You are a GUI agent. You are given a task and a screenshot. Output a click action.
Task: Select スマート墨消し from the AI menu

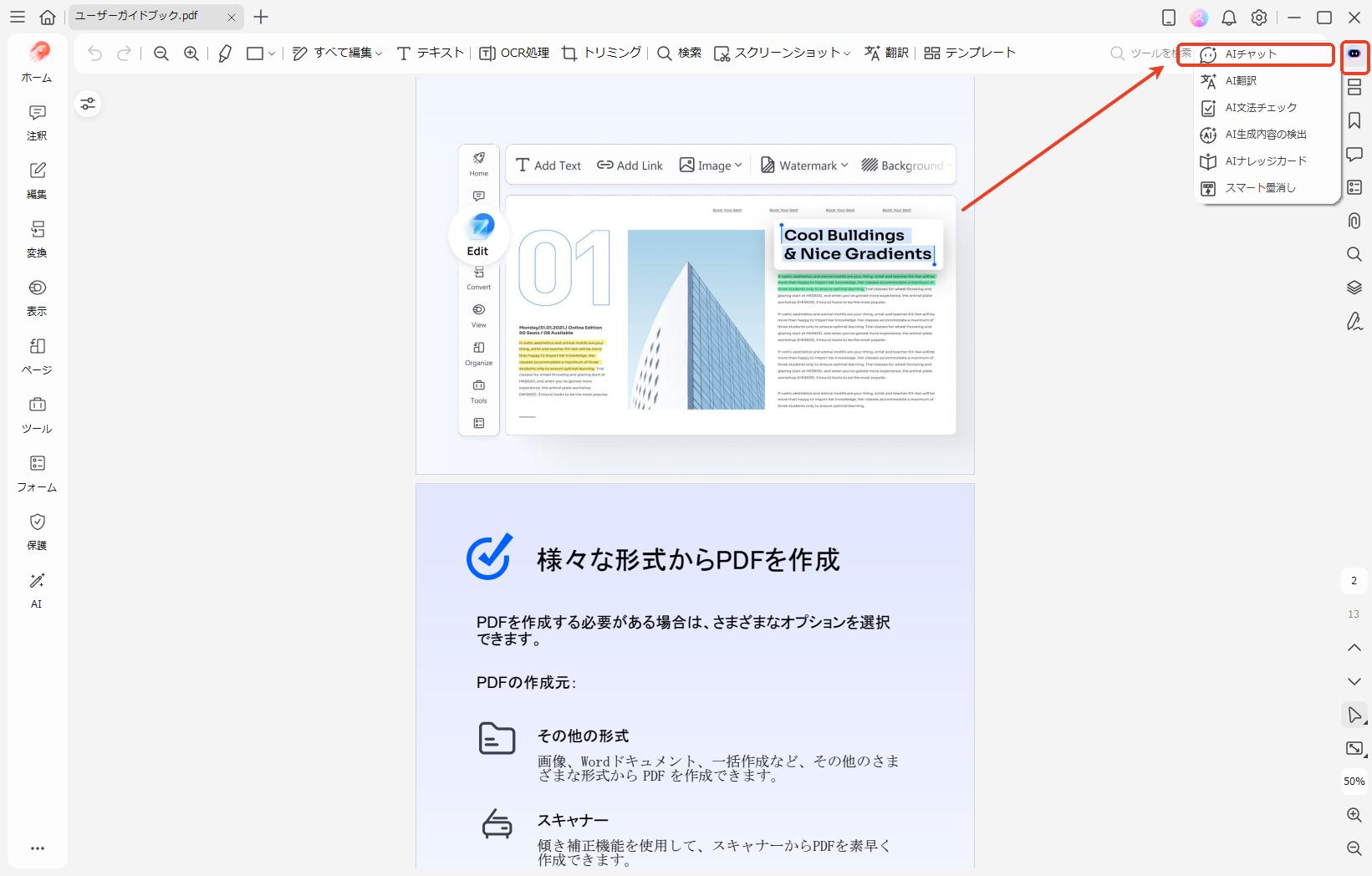(1259, 187)
